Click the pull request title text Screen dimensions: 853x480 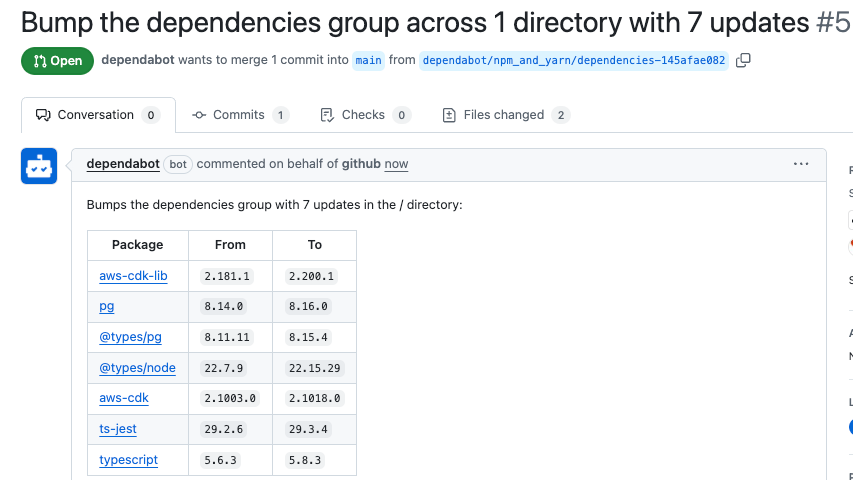416,23
